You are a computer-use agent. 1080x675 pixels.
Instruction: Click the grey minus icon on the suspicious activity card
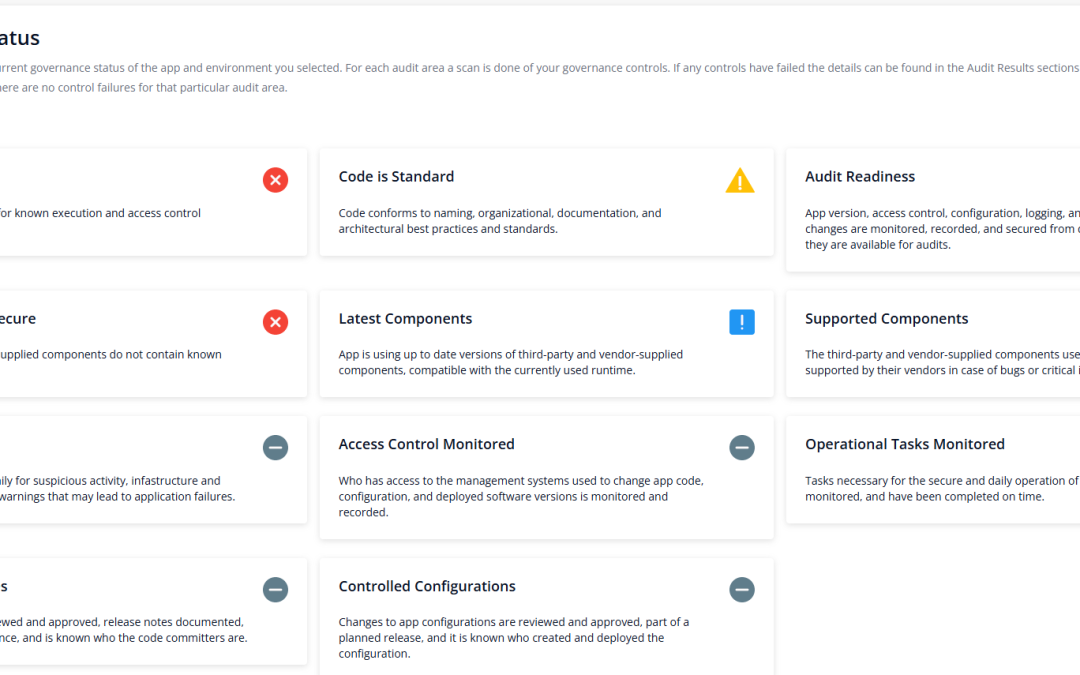(275, 447)
